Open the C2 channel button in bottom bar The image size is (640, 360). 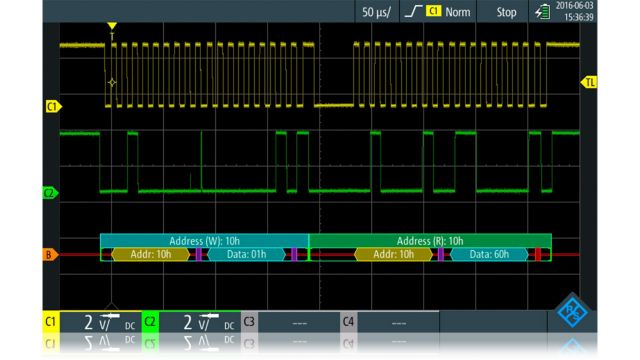click(x=150, y=322)
